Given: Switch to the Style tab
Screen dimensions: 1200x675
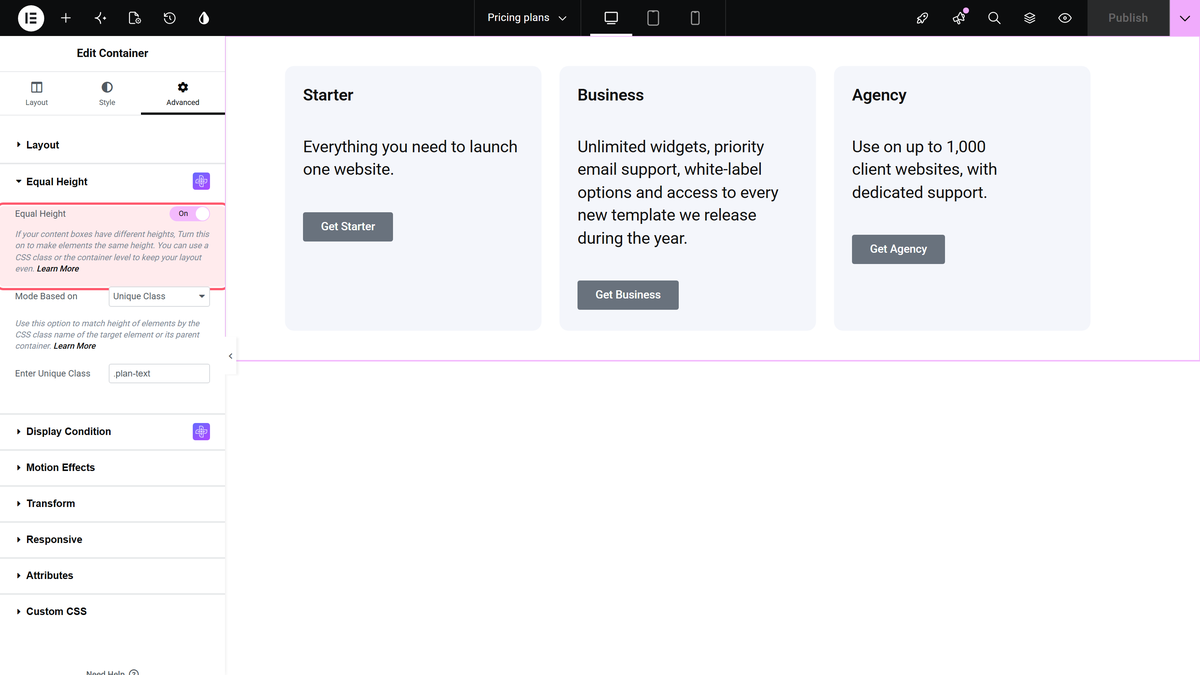Looking at the screenshot, I should click(x=107, y=94).
